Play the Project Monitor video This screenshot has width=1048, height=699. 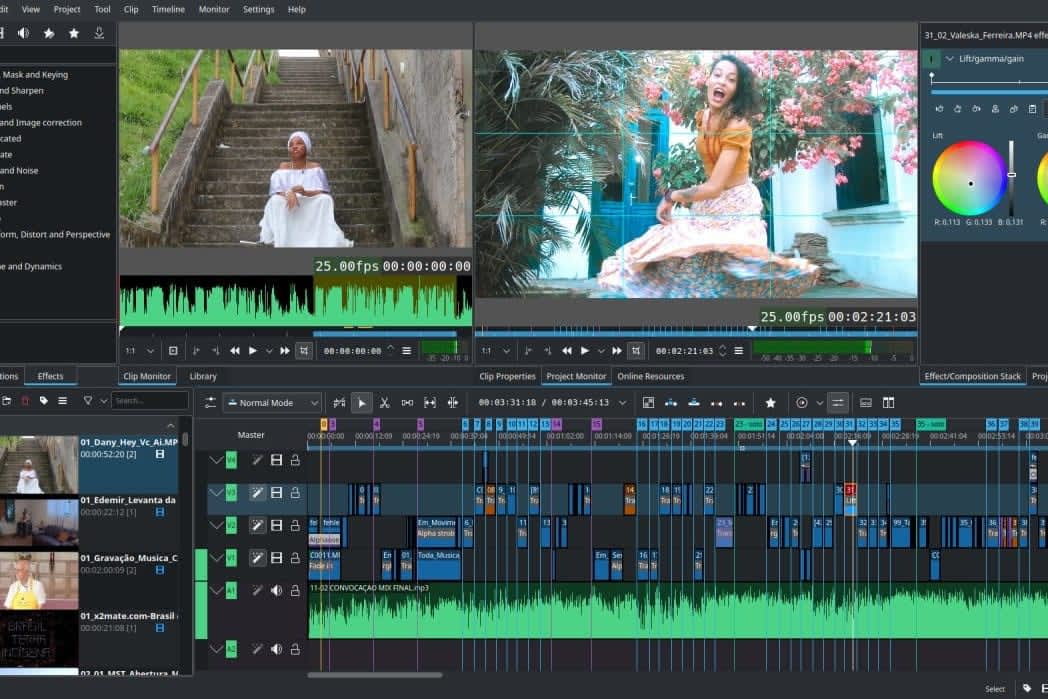(x=583, y=351)
